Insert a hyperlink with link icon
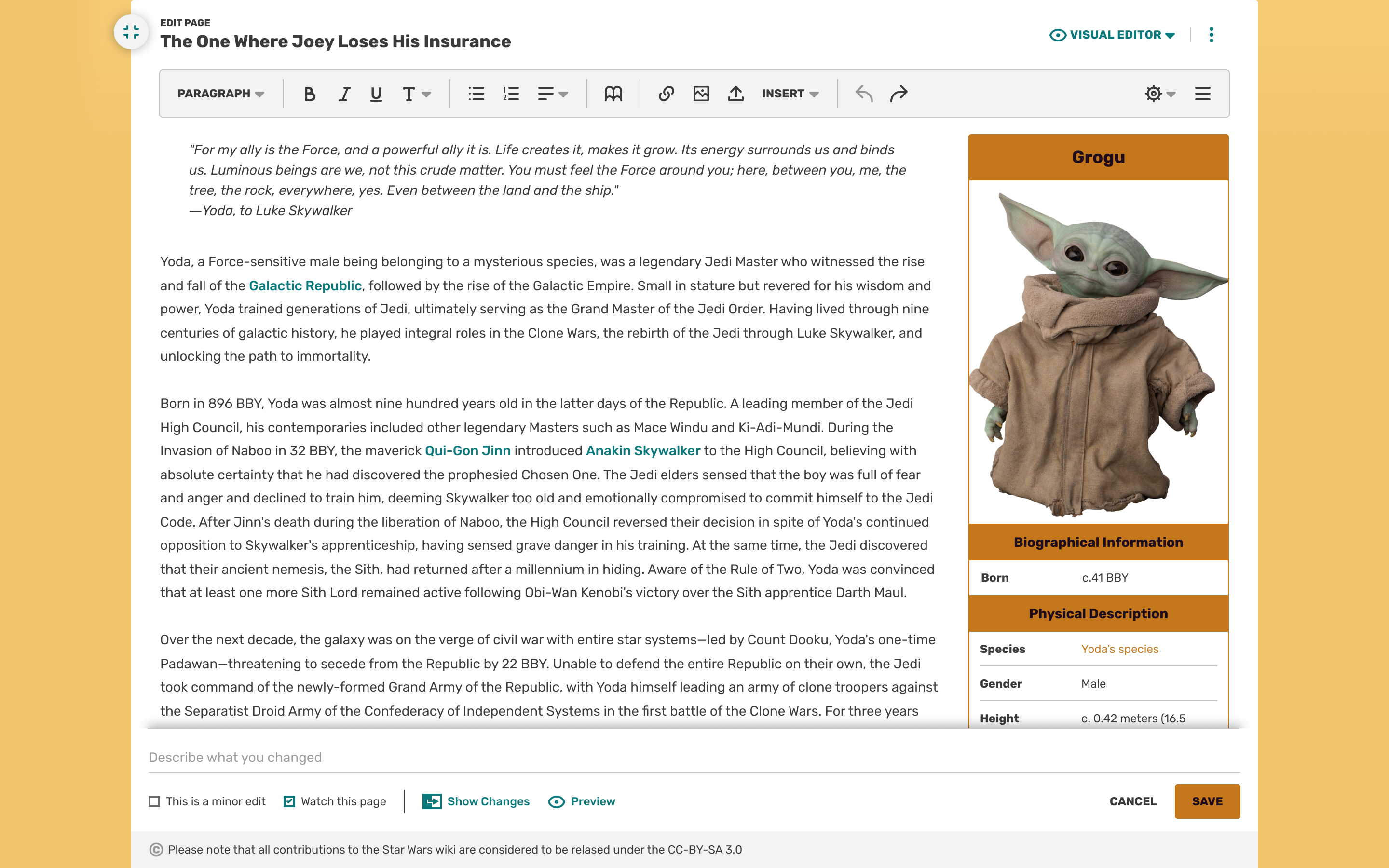 coord(666,94)
